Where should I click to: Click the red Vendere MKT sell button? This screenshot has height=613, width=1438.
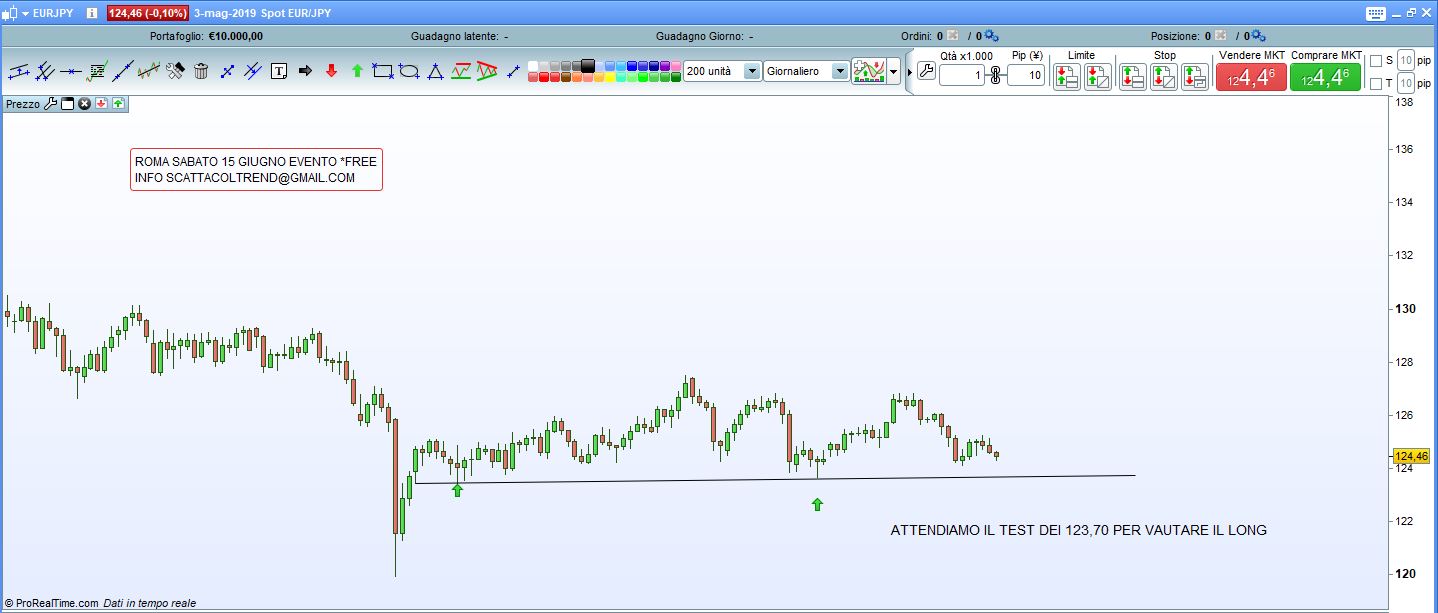[1251, 77]
